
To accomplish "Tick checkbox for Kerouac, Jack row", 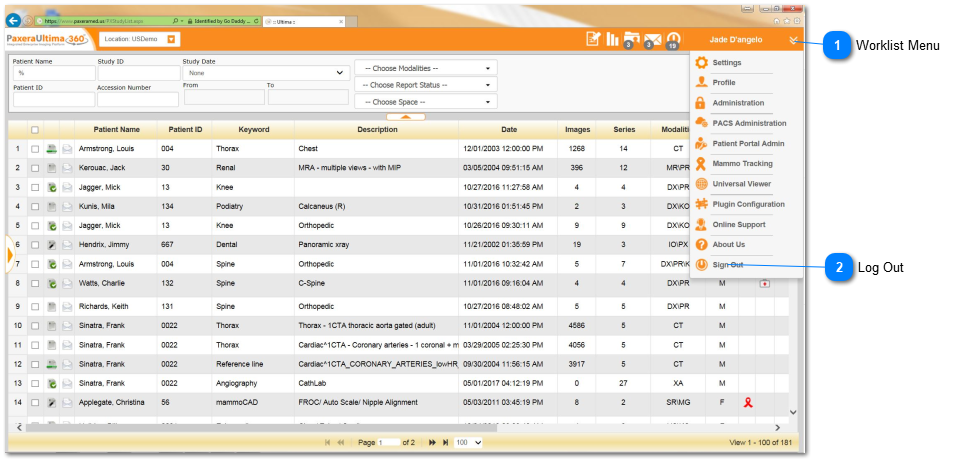I will [x=35, y=168].
